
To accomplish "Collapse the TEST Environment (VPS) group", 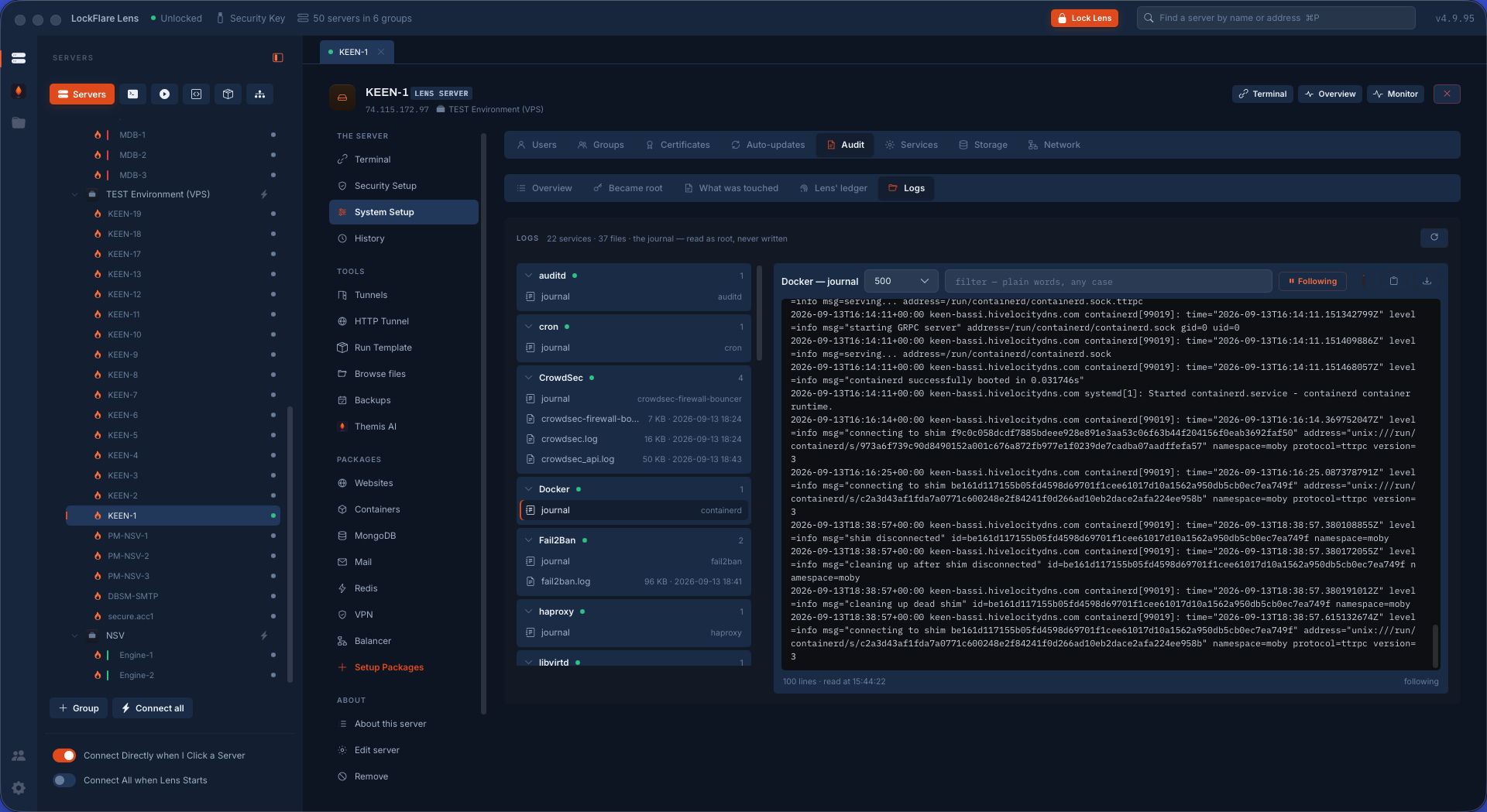I will (x=75, y=194).
